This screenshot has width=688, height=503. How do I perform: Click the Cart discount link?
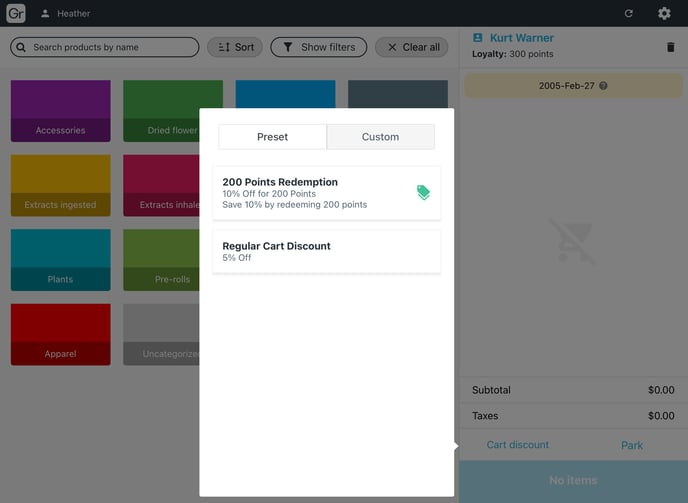coord(517,445)
